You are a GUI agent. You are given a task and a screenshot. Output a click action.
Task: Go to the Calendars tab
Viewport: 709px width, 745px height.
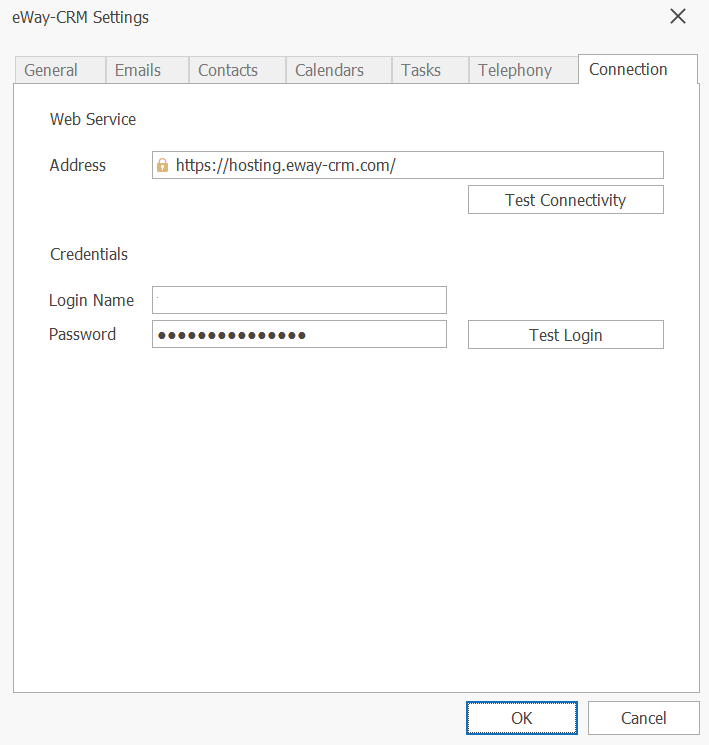pos(339,70)
